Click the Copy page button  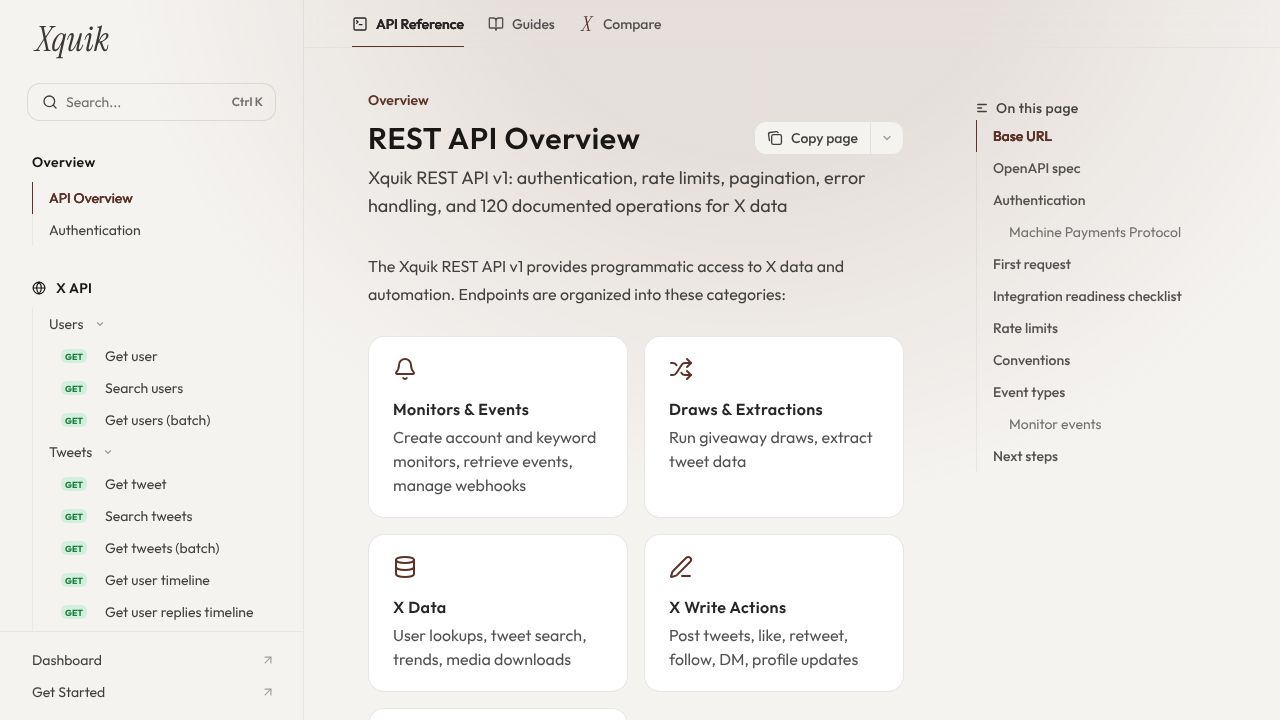click(x=813, y=138)
